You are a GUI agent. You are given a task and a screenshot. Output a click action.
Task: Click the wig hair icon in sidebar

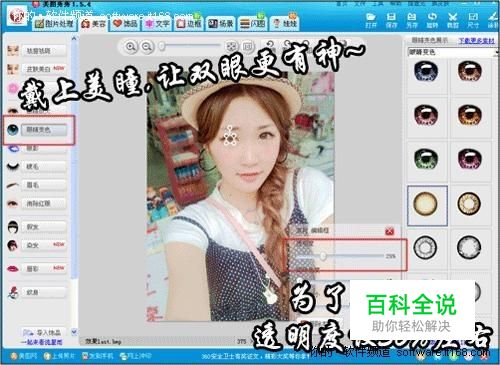point(13,227)
